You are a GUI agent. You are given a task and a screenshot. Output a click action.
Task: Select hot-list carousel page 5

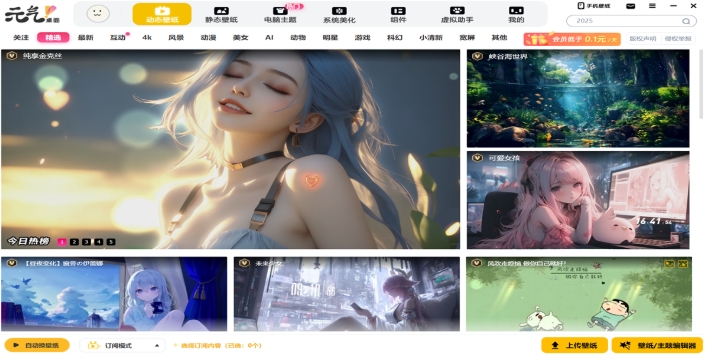pyautogui.click(x=111, y=242)
